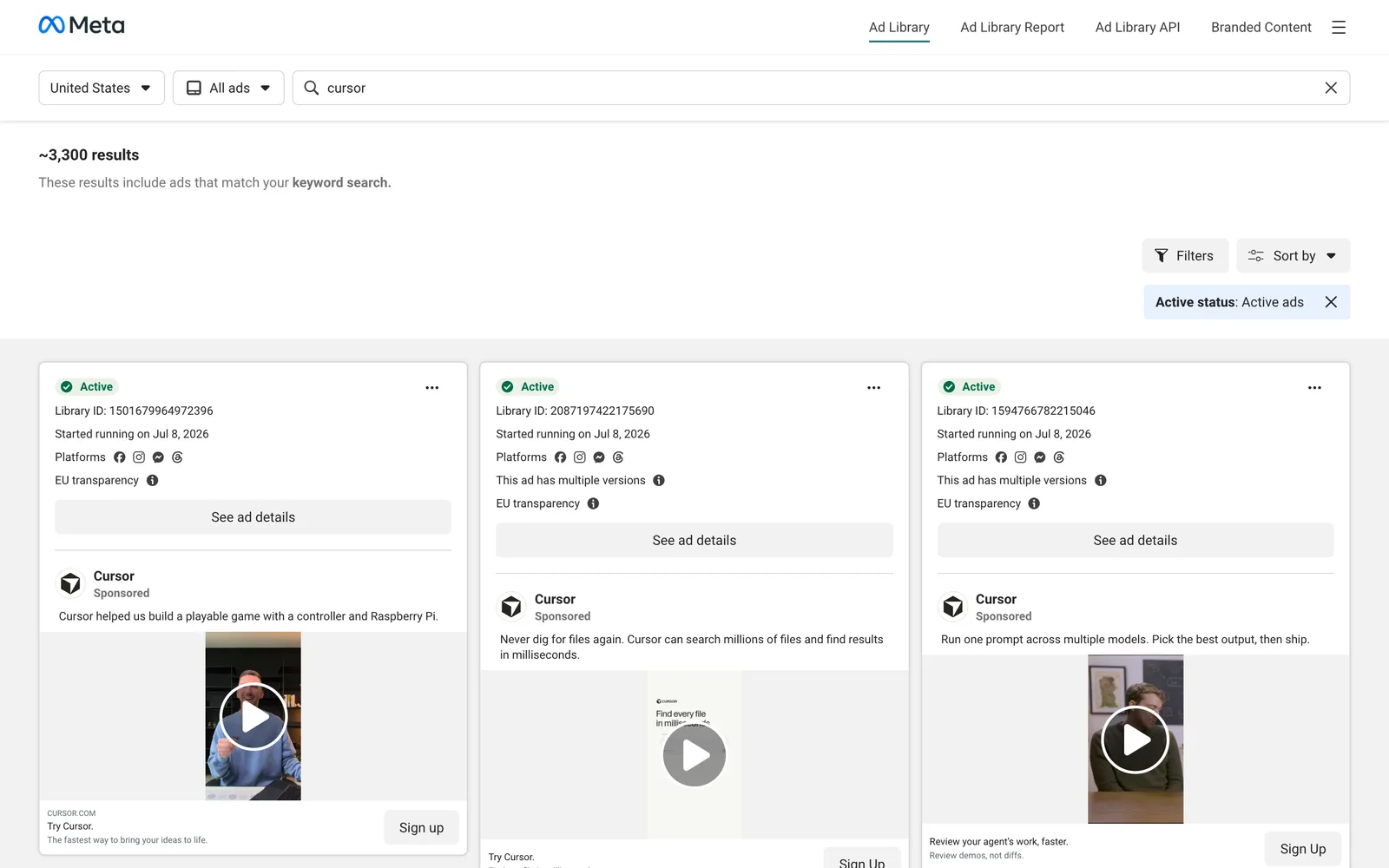The width and height of the screenshot is (1389, 868).
Task: Open the All ads category dropdown
Action: 228,88
